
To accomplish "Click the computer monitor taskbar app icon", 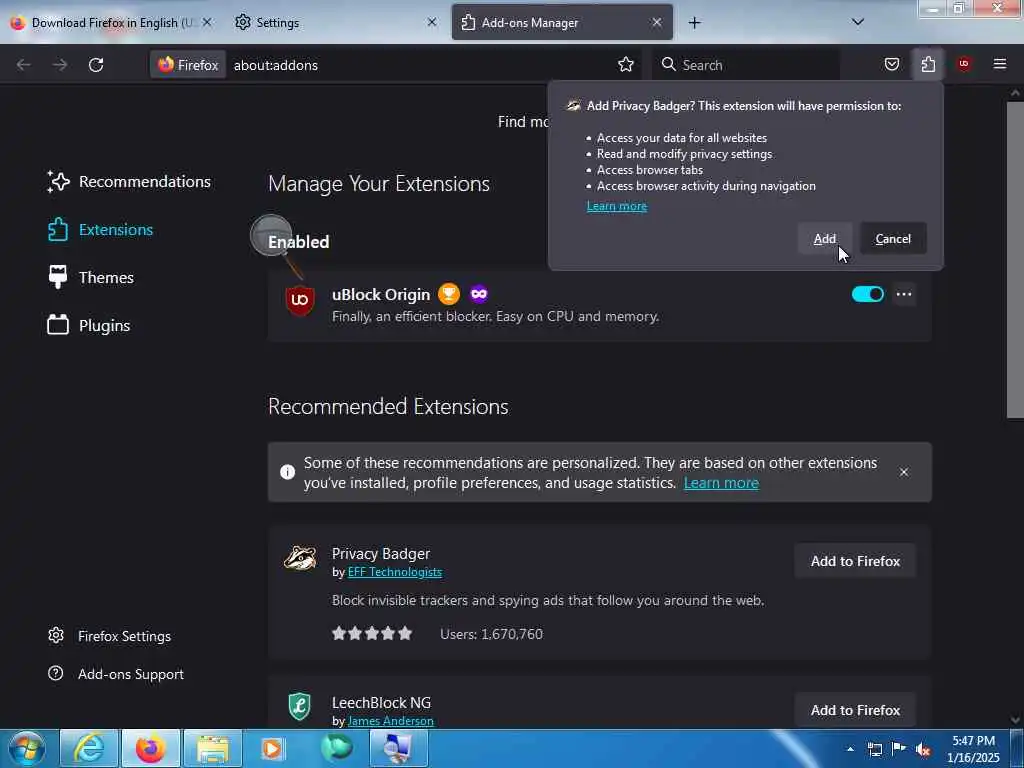I will pos(398,748).
